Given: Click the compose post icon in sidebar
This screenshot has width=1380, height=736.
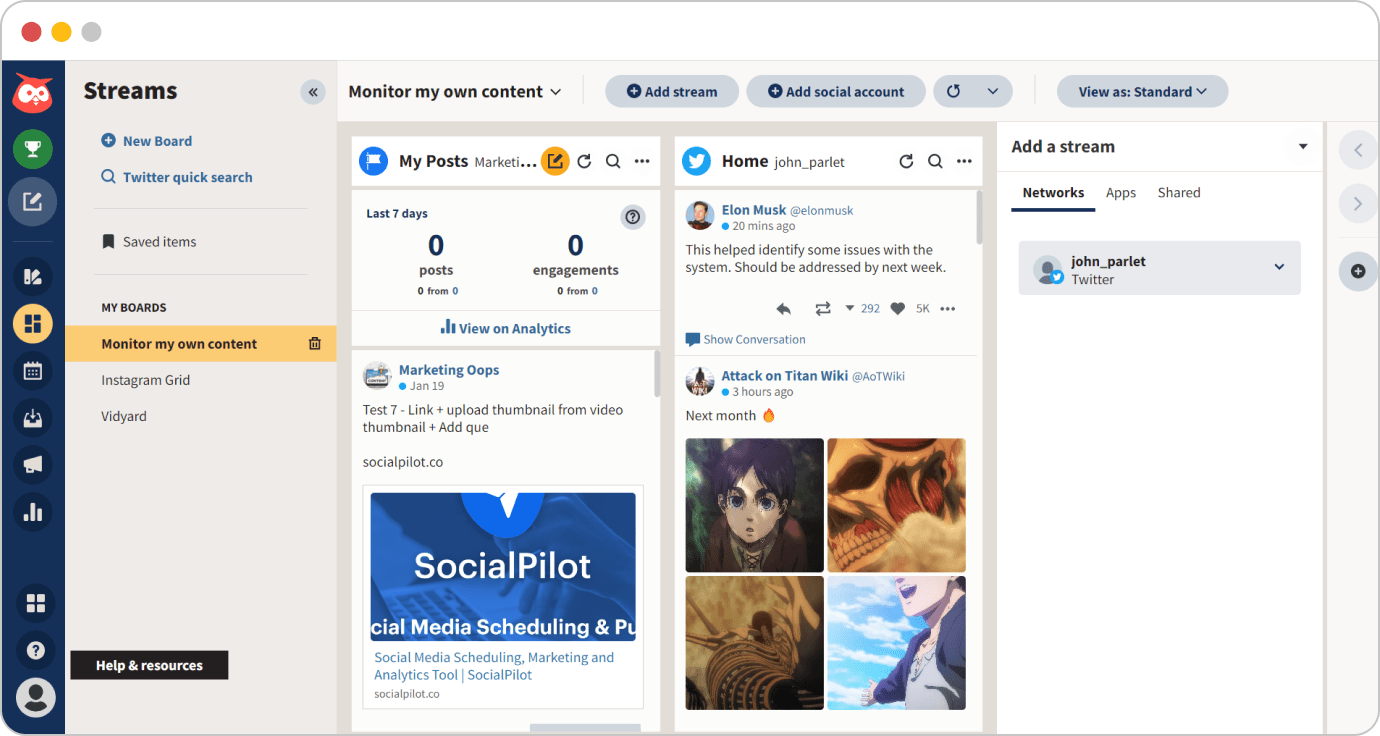Looking at the screenshot, I should (x=33, y=202).
